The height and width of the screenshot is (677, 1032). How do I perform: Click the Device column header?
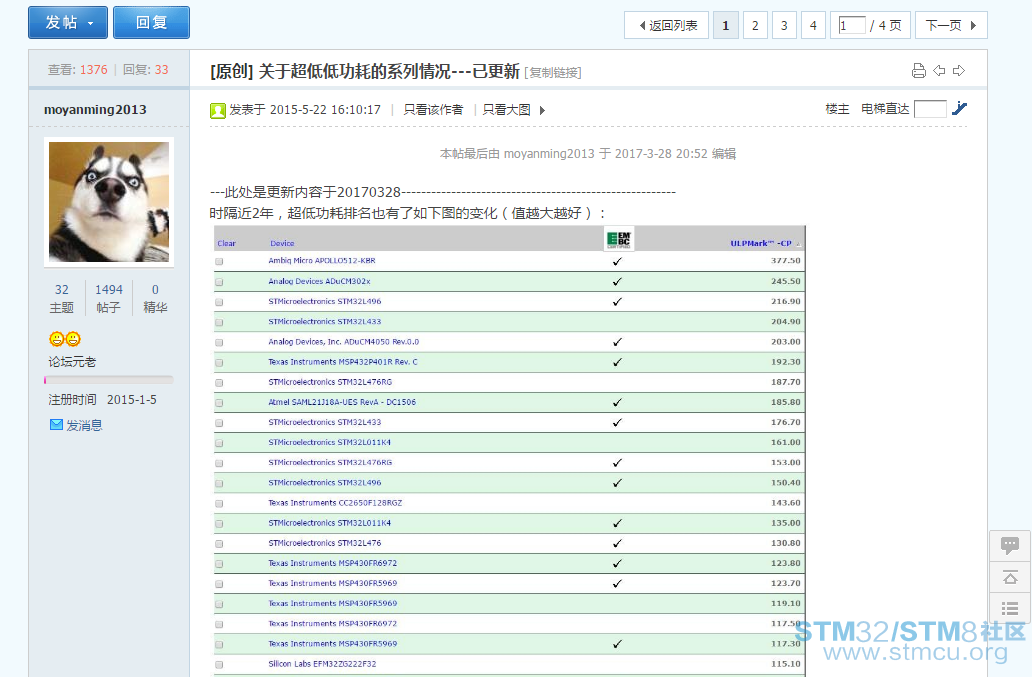pos(282,243)
